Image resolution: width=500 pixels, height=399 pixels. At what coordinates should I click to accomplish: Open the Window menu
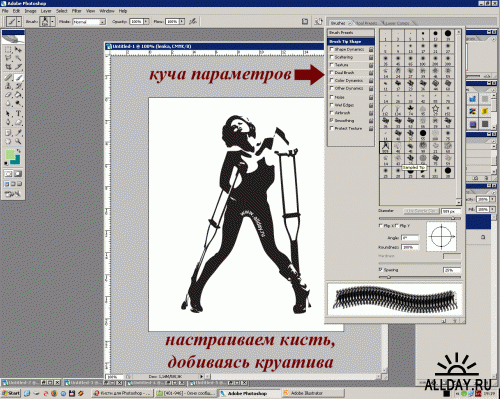click(107, 11)
